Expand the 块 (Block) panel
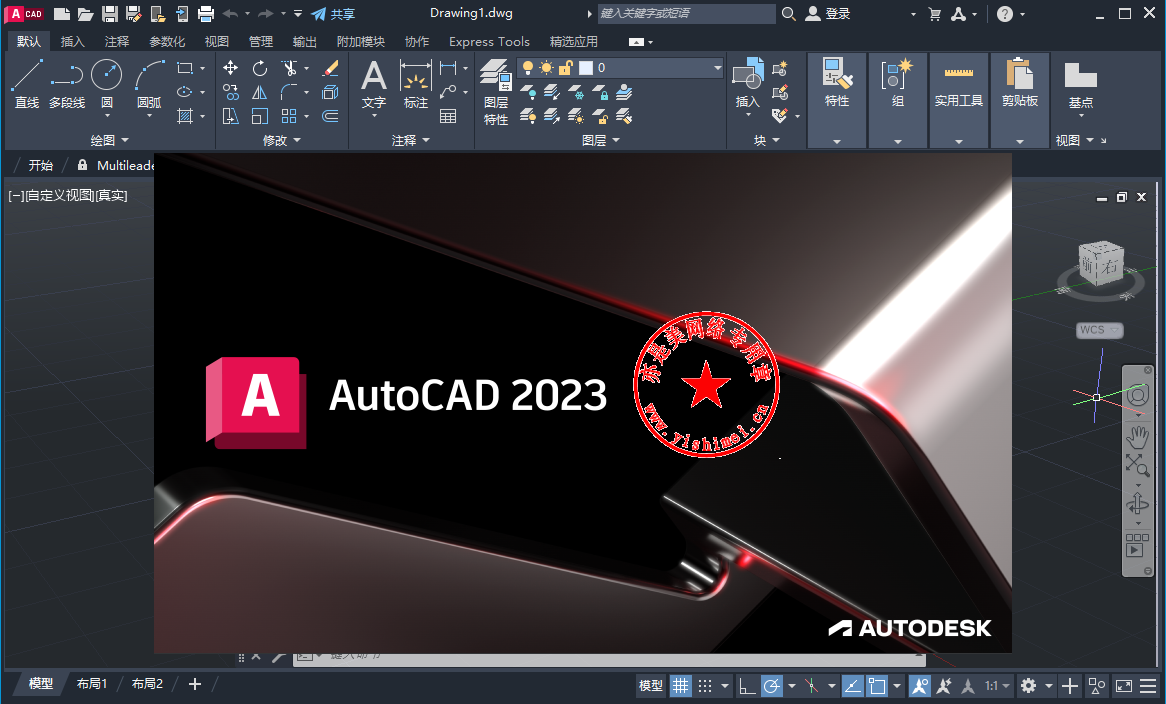Screen dimensions: 1166x704 click(x=767, y=140)
